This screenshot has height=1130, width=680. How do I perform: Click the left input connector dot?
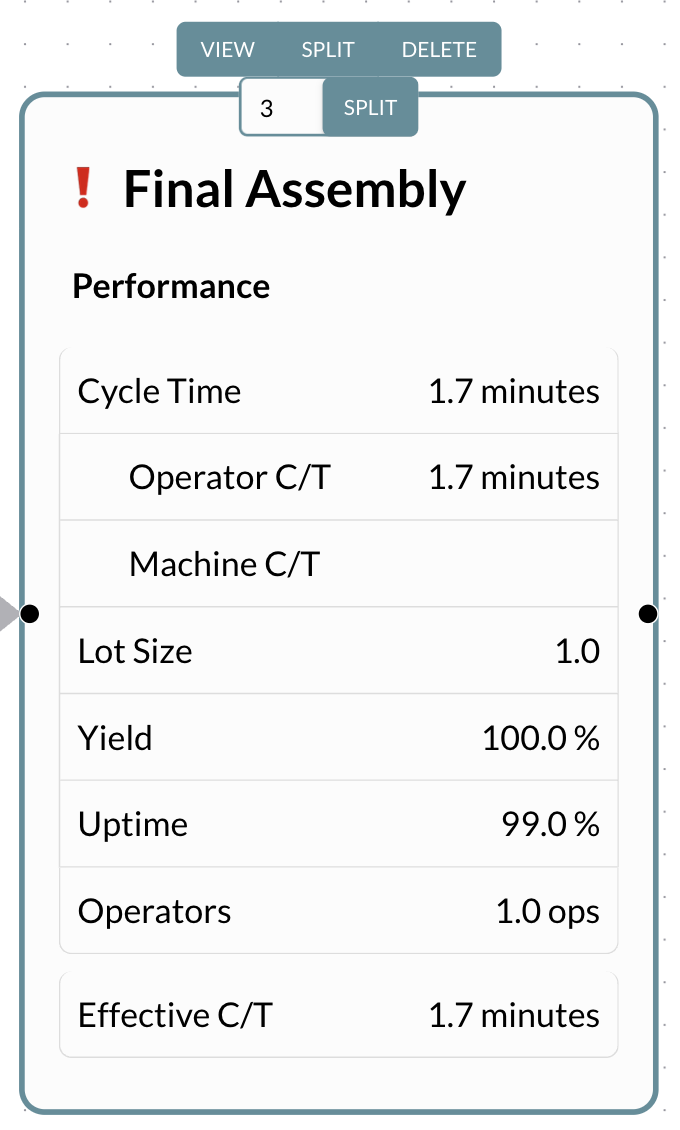coord(30,613)
